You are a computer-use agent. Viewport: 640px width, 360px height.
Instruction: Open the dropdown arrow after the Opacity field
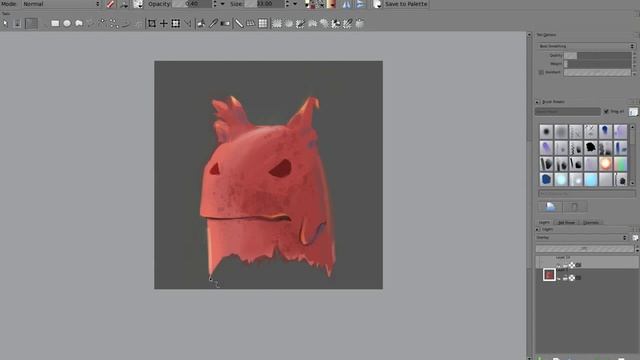tap(222, 4)
